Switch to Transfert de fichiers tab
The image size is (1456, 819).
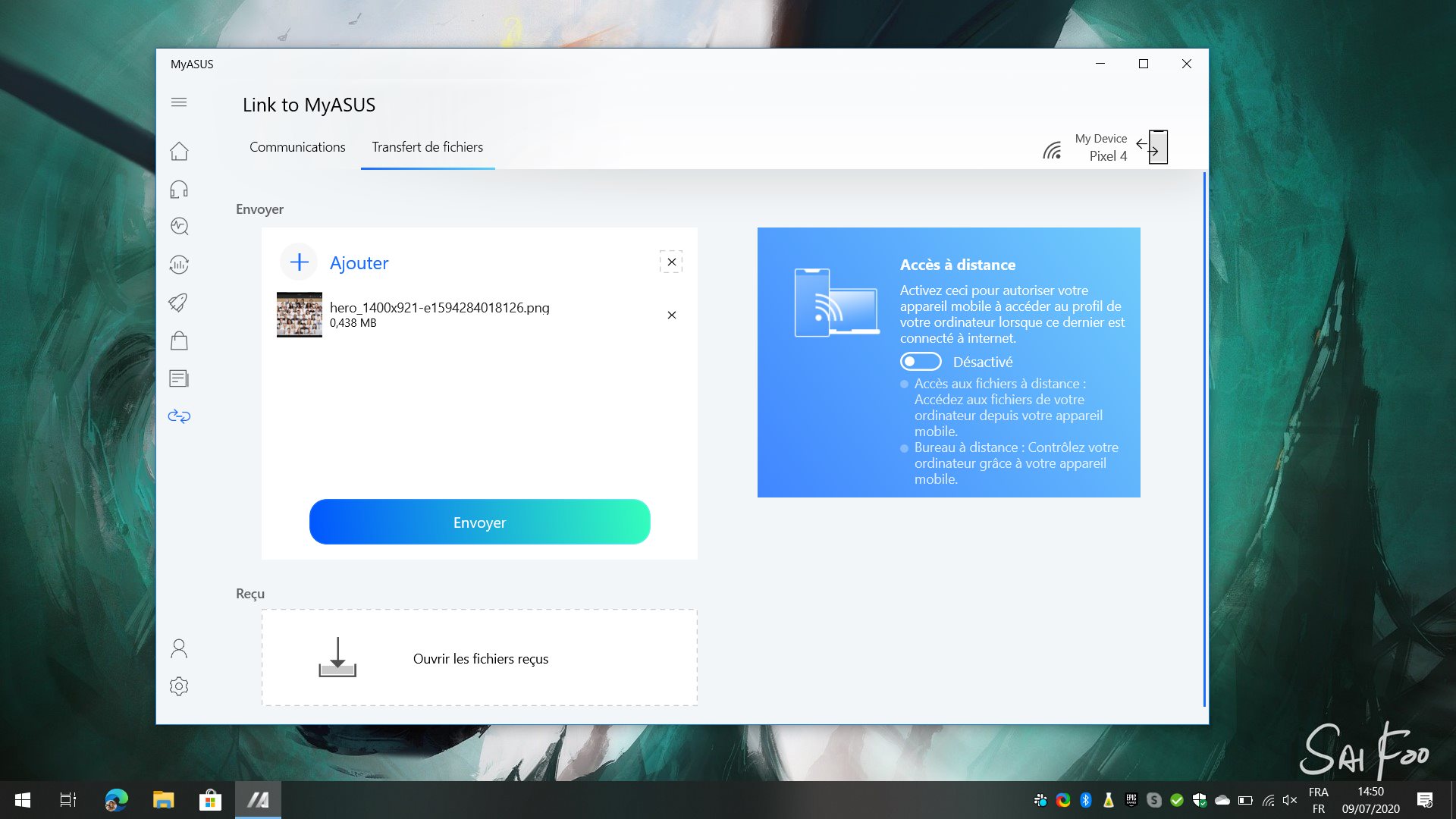[427, 147]
